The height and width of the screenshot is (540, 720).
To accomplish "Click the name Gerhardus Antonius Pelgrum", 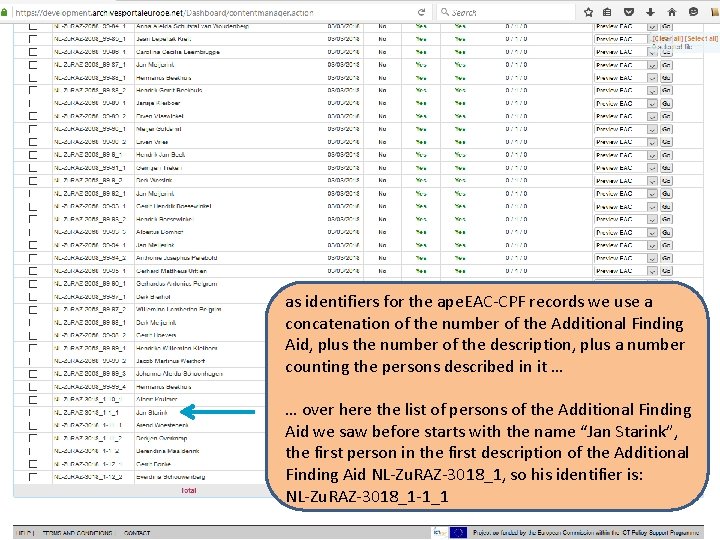I will click(176, 284).
